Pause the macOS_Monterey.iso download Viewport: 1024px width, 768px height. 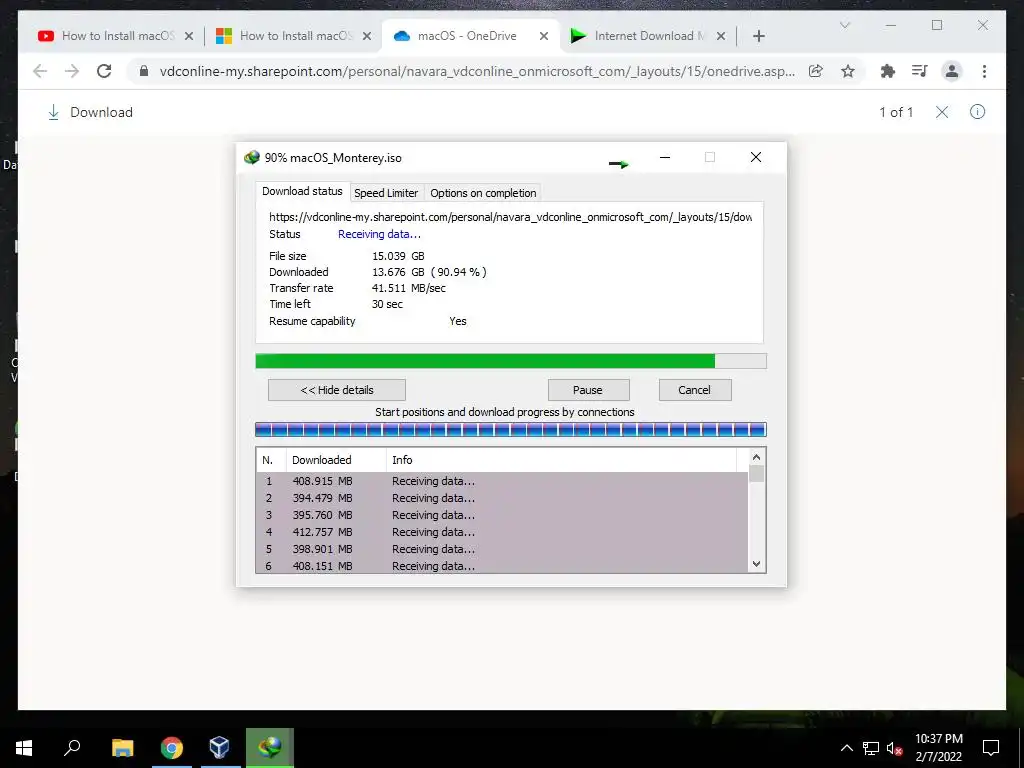click(x=588, y=390)
